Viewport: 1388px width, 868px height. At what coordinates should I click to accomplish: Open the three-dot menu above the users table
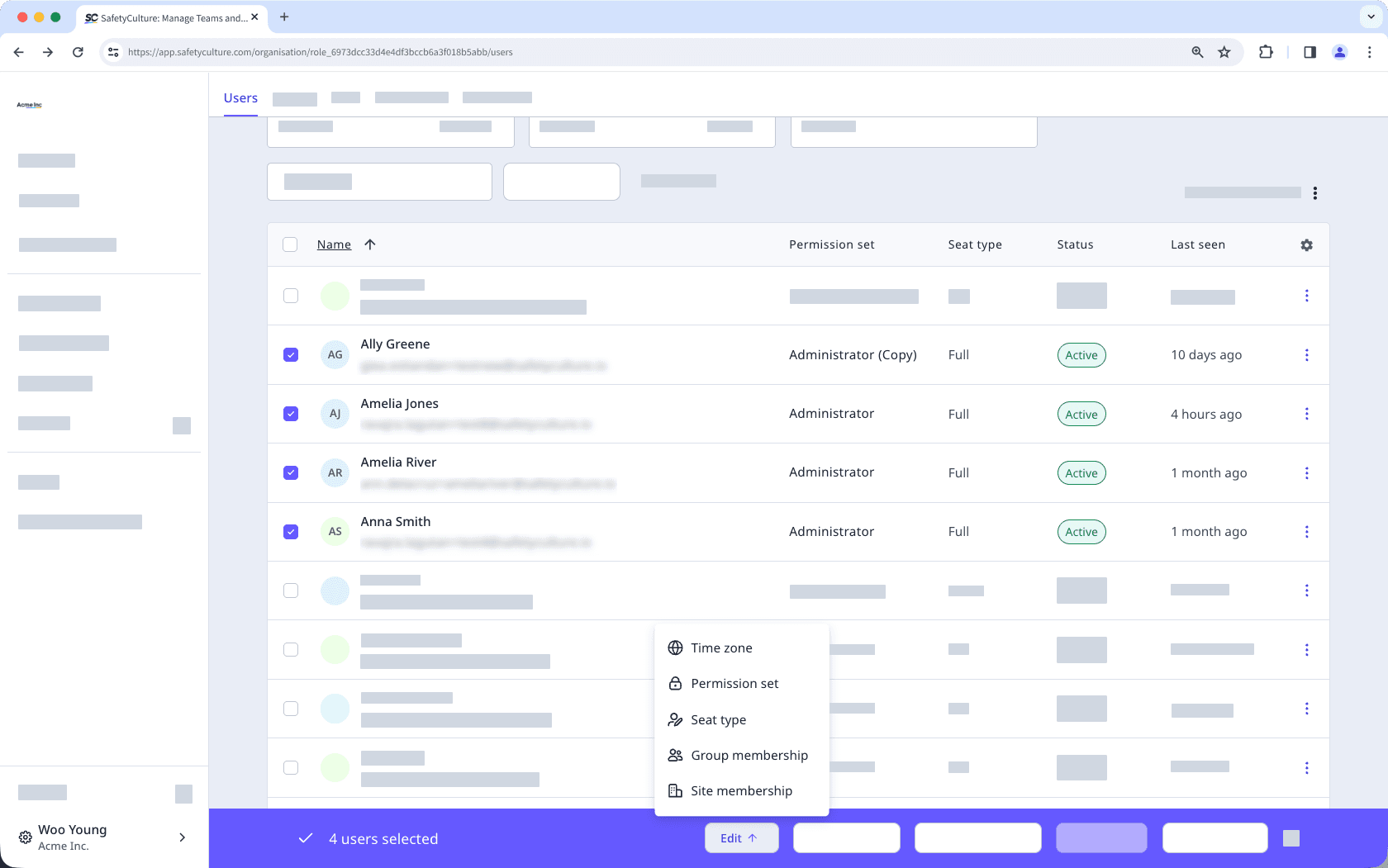[x=1314, y=192]
